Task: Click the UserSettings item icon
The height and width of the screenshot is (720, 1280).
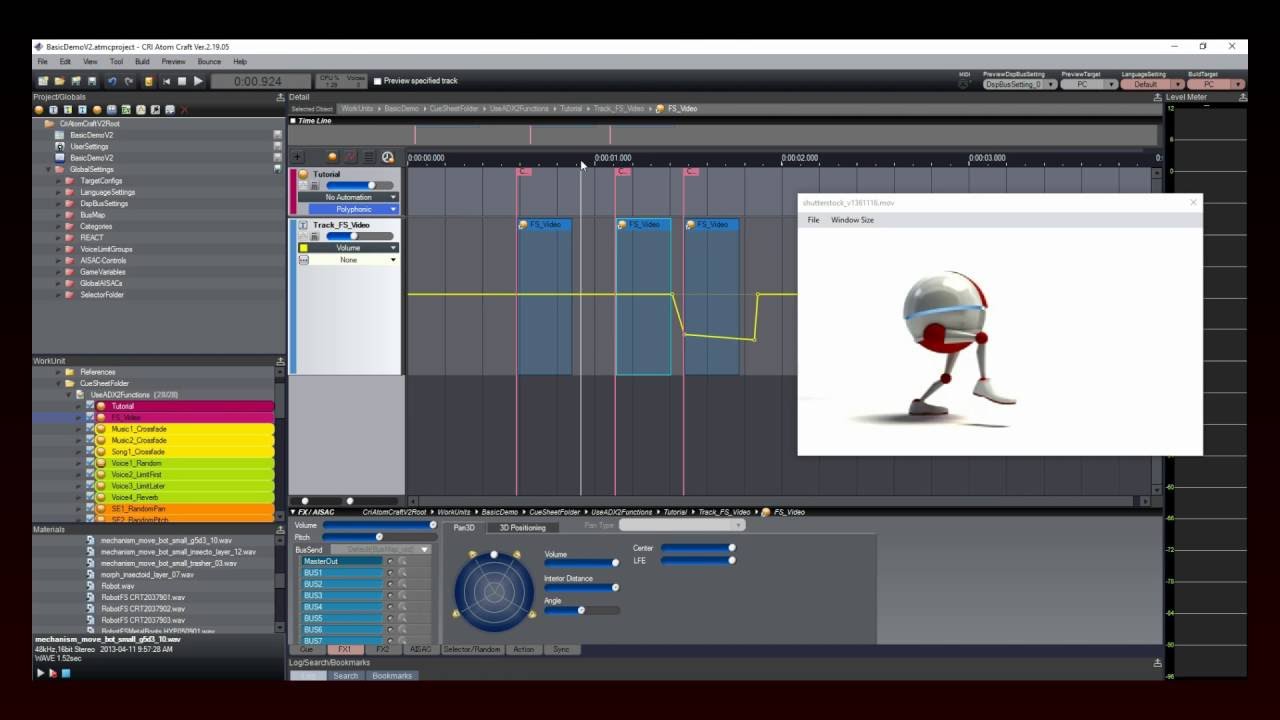Action: coord(60,146)
